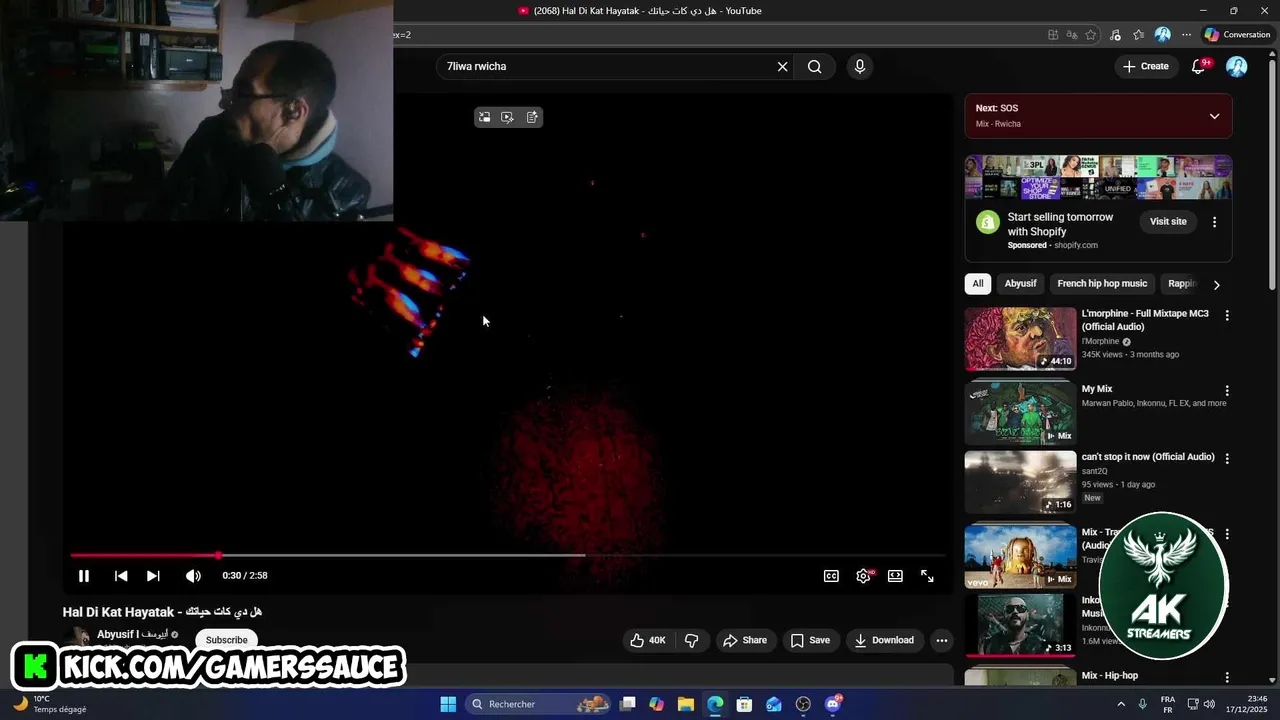The width and height of the screenshot is (1280, 720).
Task: Open the Create button
Action: (x=1145, y=66)
